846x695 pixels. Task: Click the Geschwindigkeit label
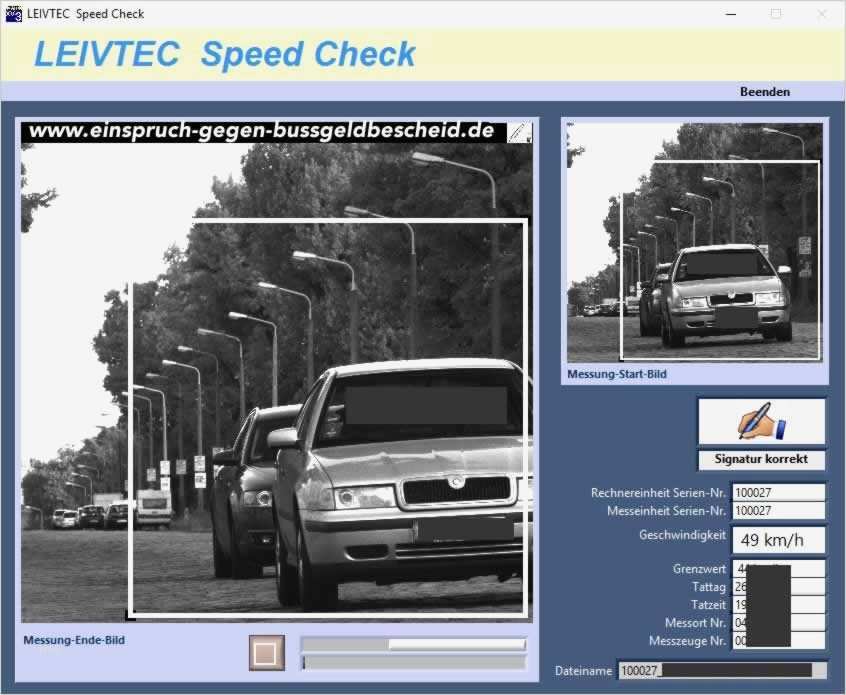[683, 535]
